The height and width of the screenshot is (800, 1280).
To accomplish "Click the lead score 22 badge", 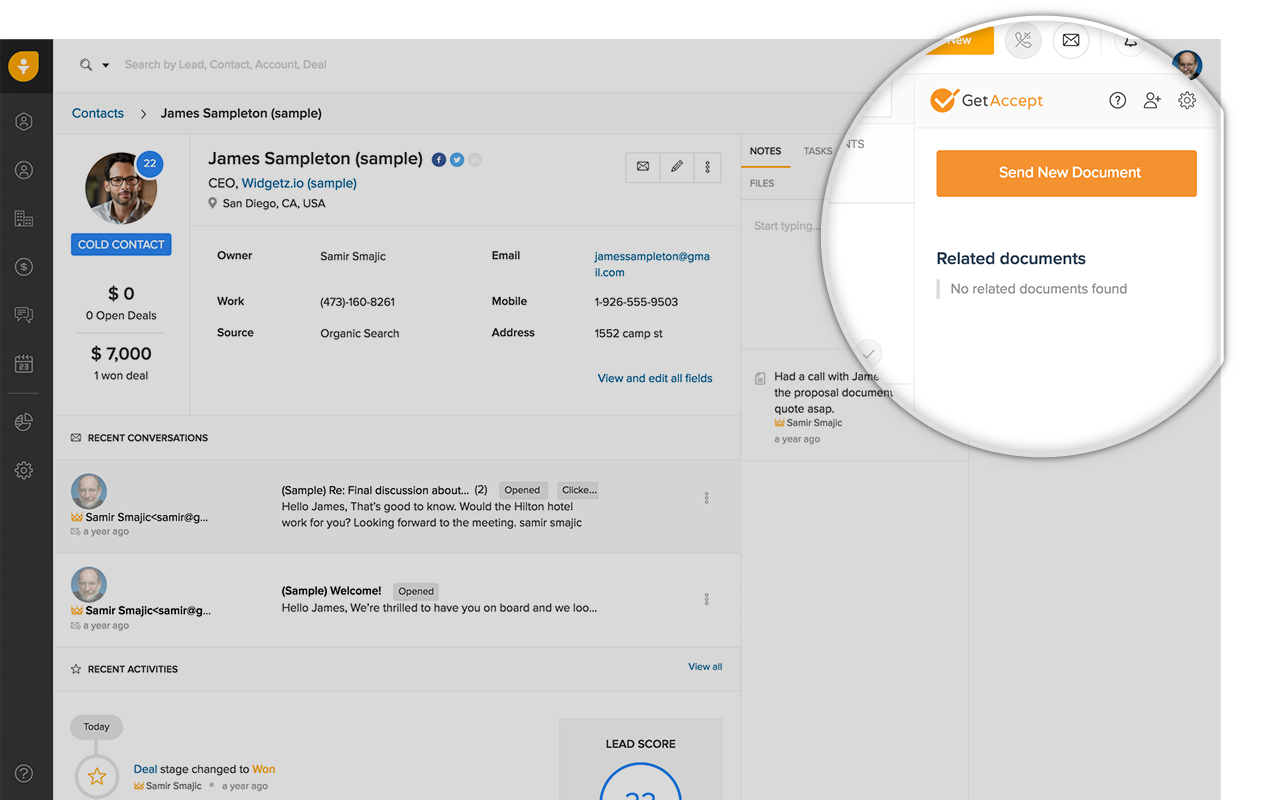I will pyautogui.click(x=149, y=164).
